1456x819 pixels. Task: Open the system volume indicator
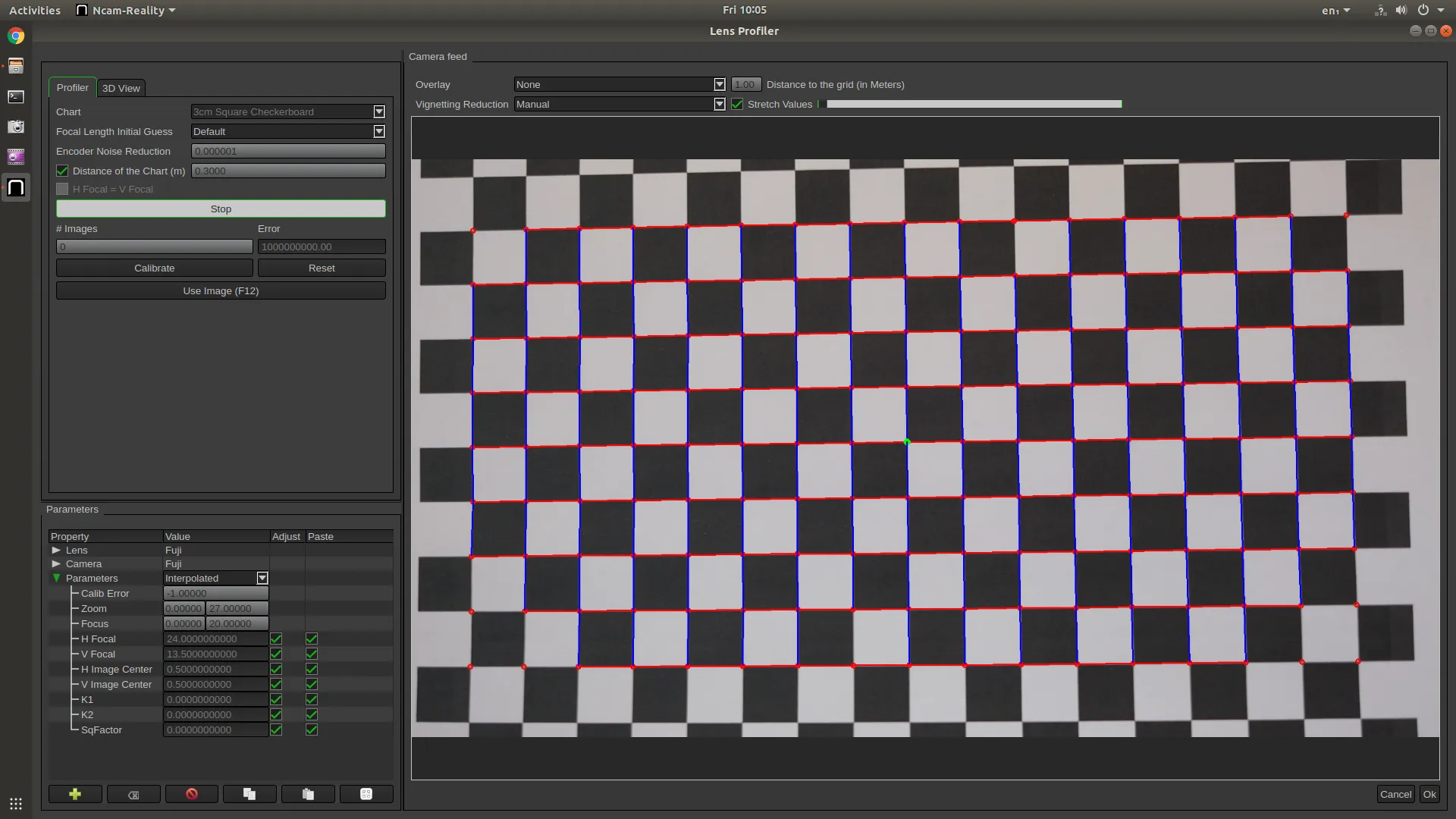[1401, 10]
